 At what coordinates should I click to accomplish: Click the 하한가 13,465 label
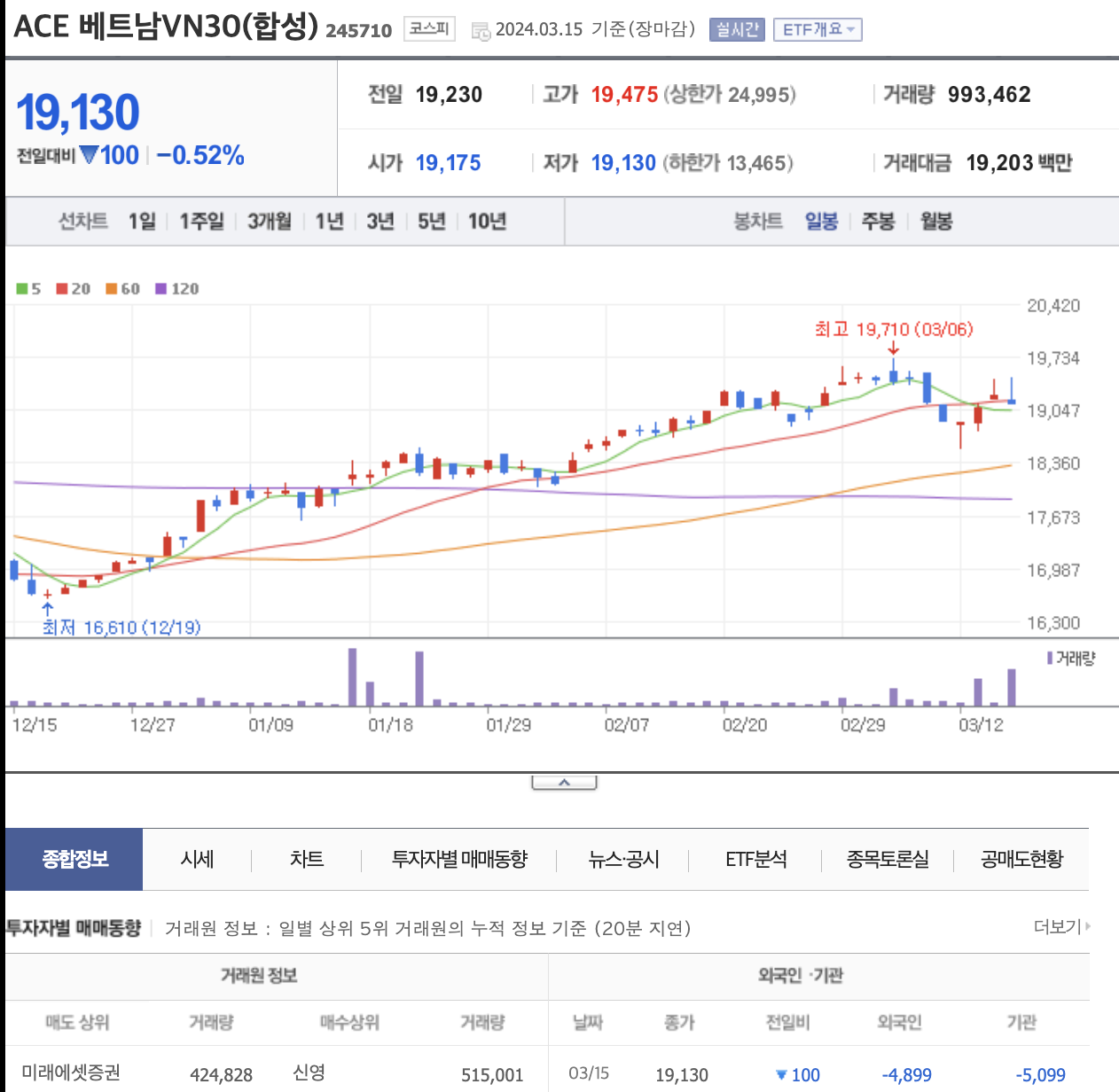pos(727,163)
